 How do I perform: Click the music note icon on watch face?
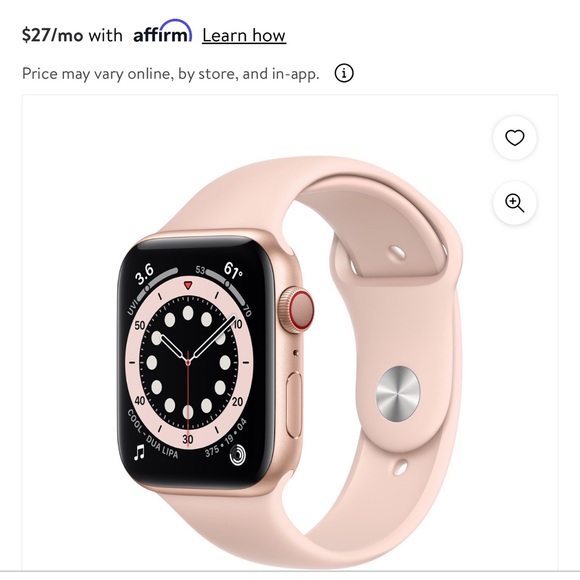coord(139,452)
